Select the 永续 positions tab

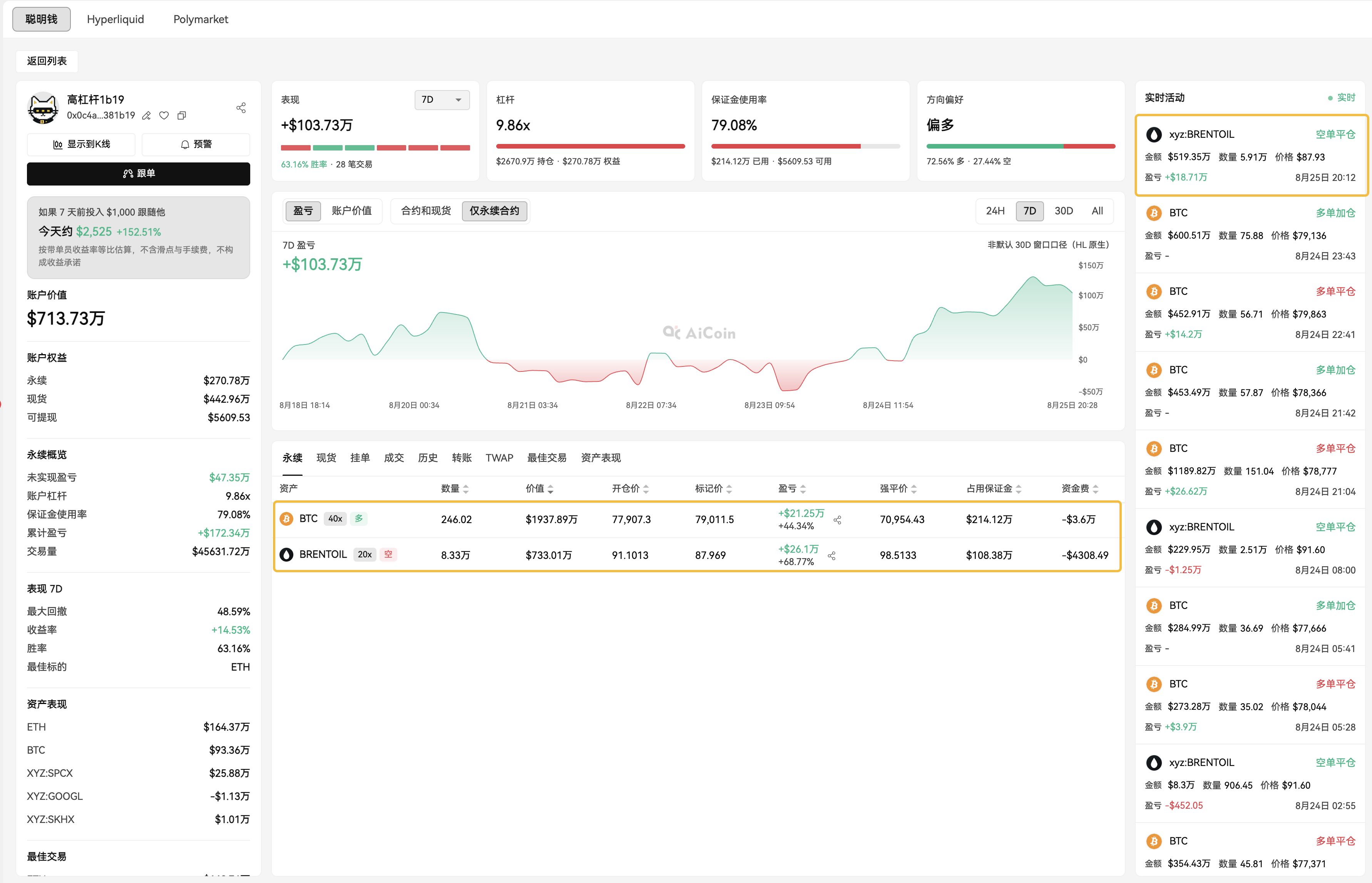(293, 458)
